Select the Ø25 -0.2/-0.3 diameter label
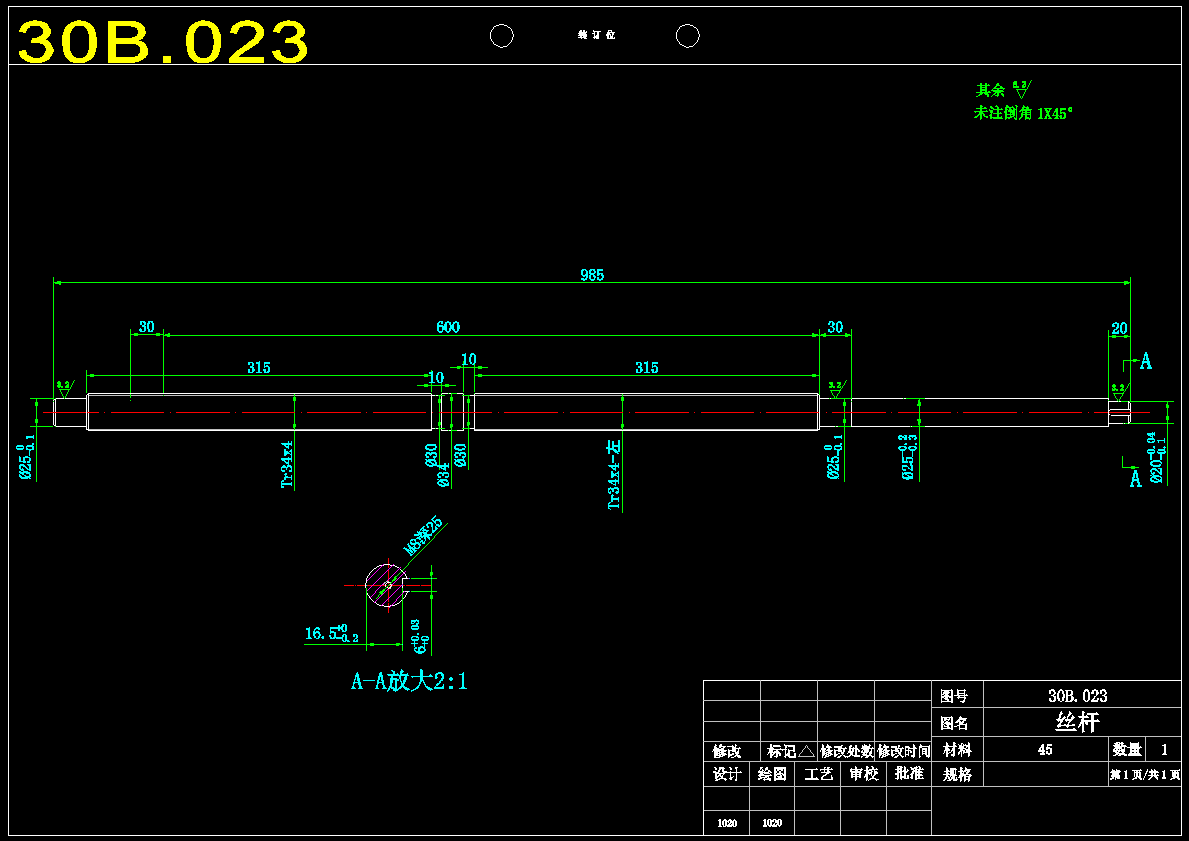The height and width of the screenshot is (841, 1189). point(910,457)
